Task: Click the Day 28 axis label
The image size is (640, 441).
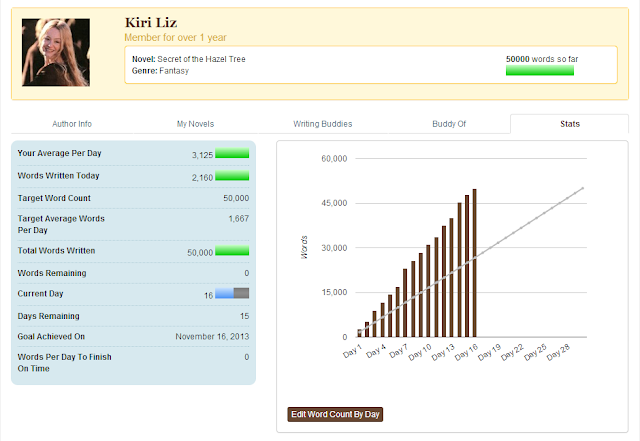Action: point(558,352)
